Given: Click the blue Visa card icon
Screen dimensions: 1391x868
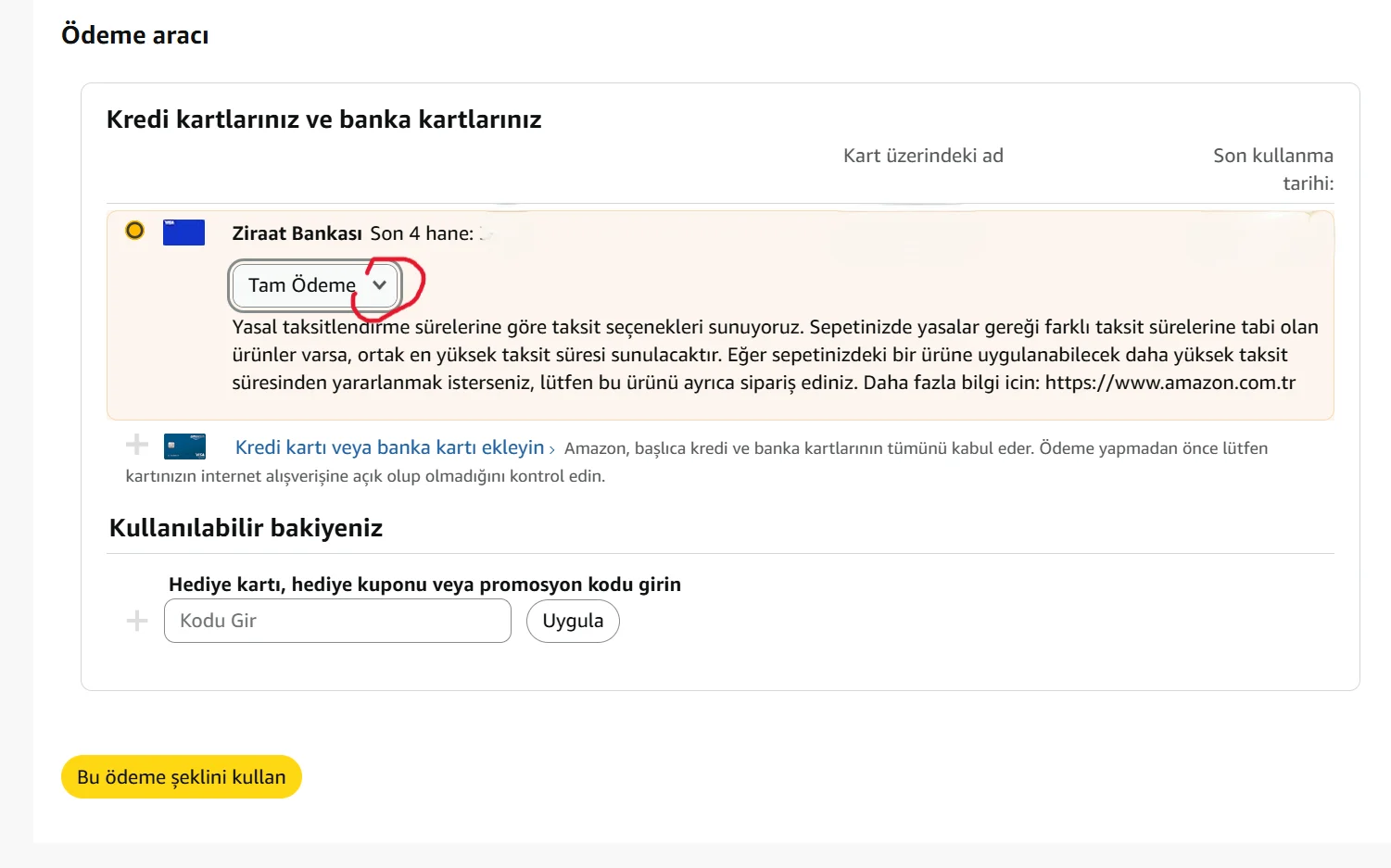Looking at the screenshot, I should point(183,232).
